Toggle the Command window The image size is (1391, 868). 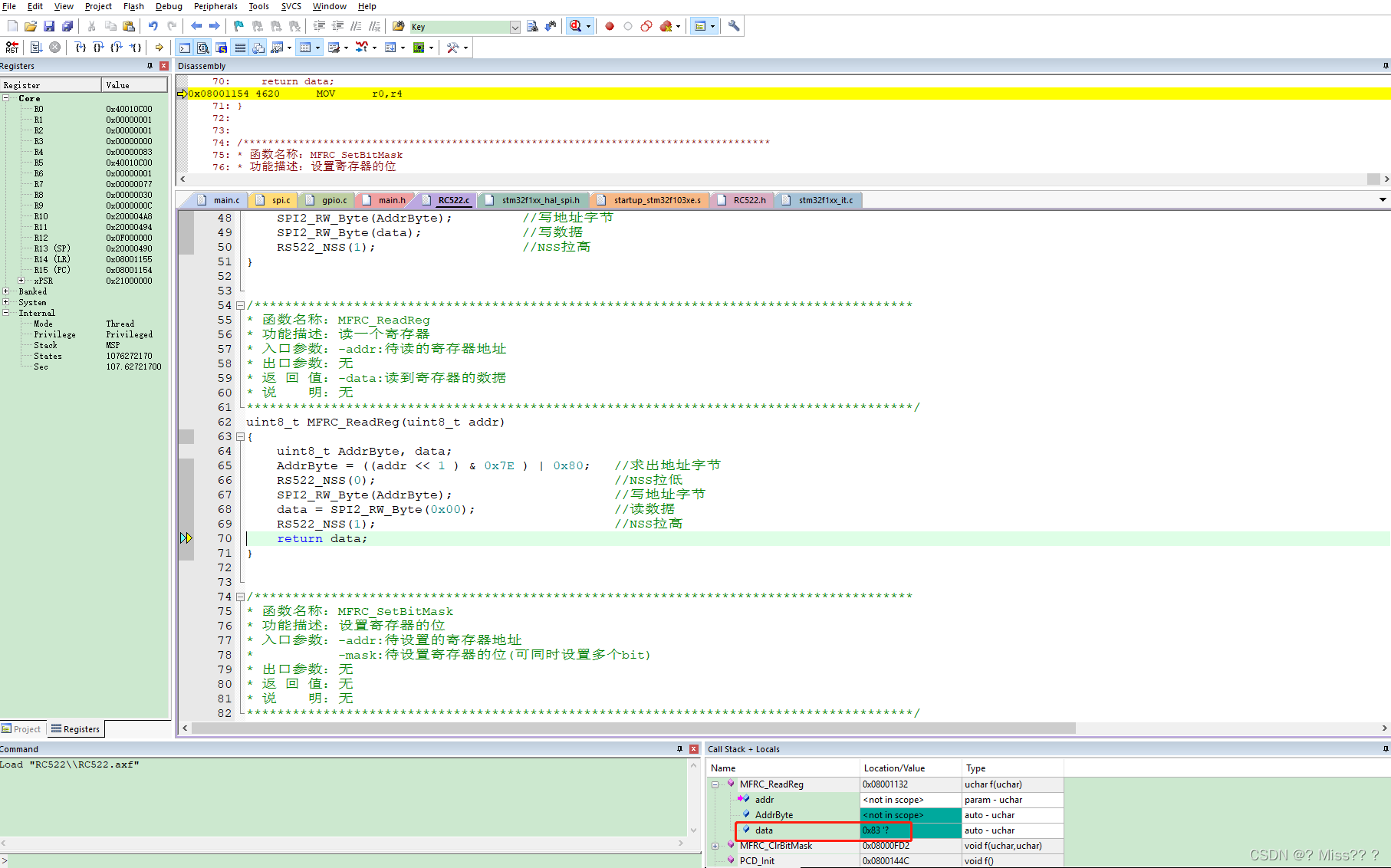coord(185,48)
